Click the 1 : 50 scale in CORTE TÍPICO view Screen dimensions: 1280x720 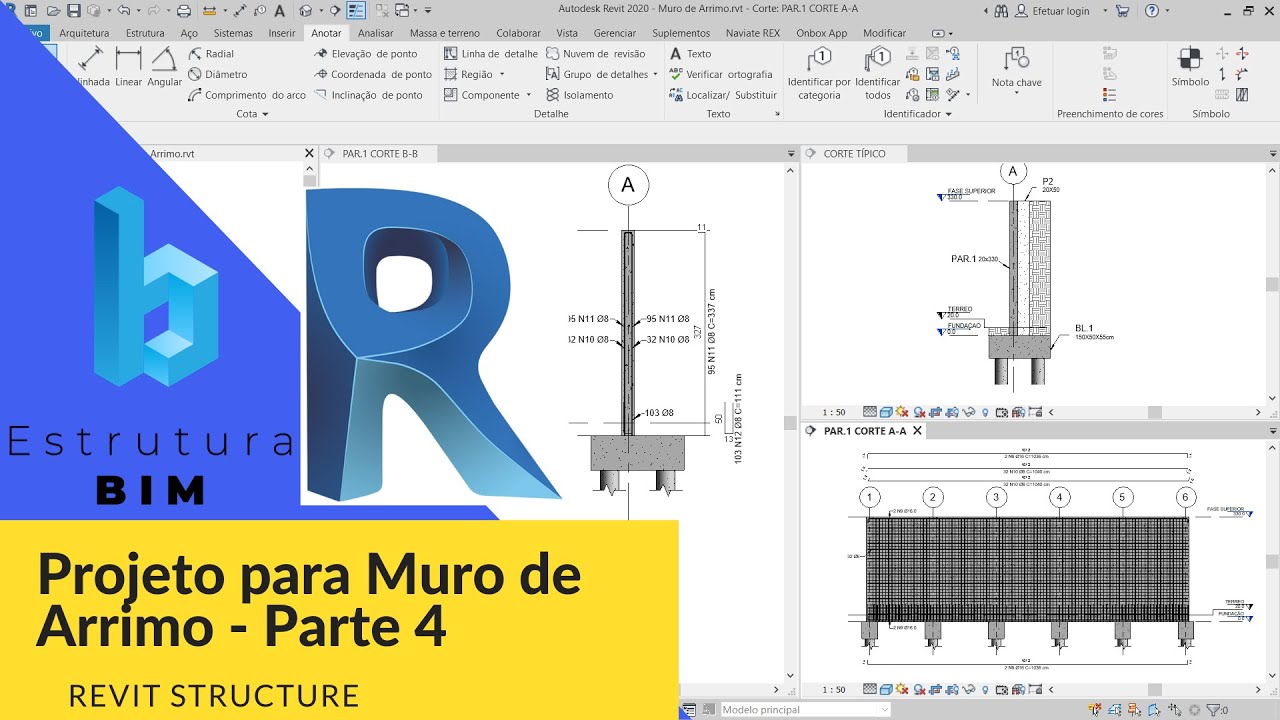click(834, 412)
